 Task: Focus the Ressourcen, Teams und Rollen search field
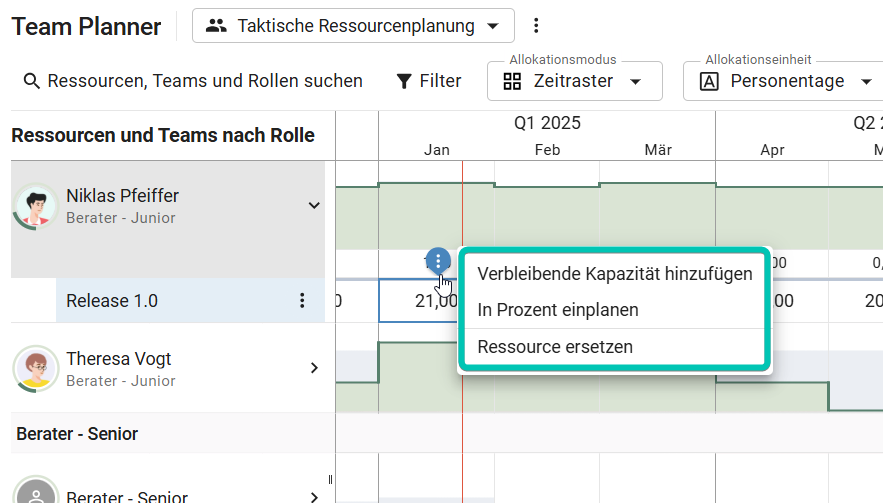(x=205, y=81)
